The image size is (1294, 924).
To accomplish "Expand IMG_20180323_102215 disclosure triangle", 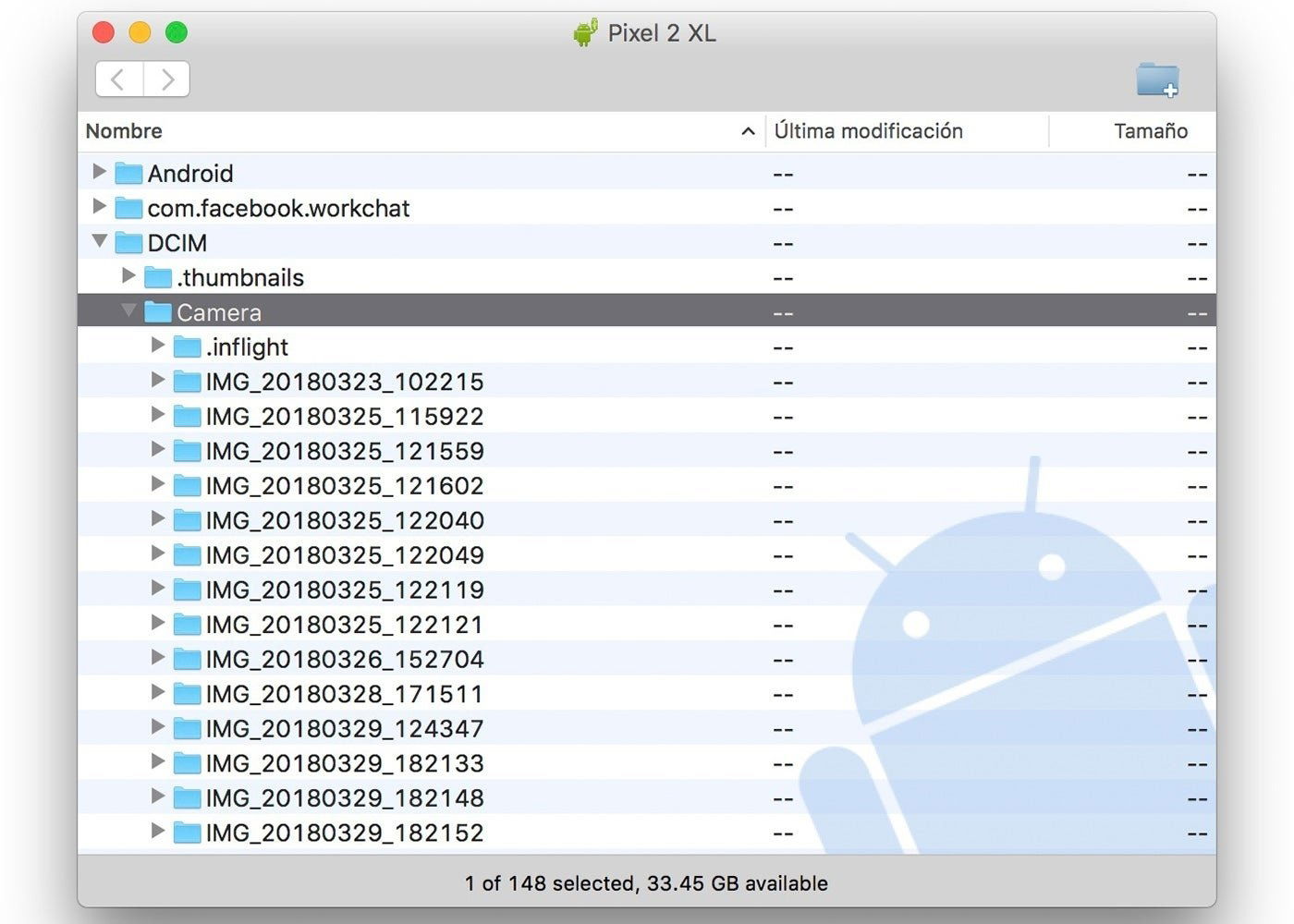I will coord(158,380).
